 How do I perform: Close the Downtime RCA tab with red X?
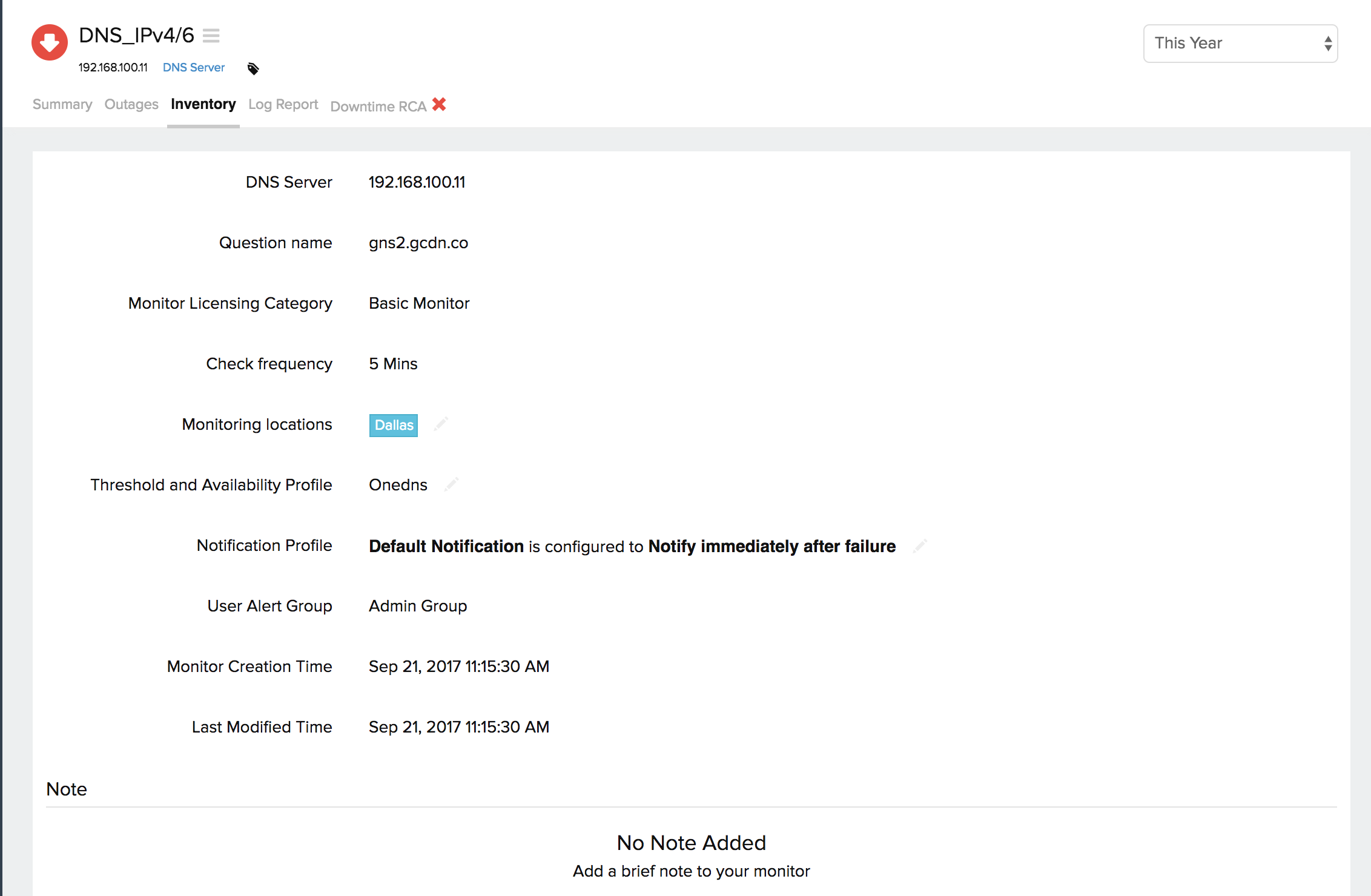(x=439, y=104)
